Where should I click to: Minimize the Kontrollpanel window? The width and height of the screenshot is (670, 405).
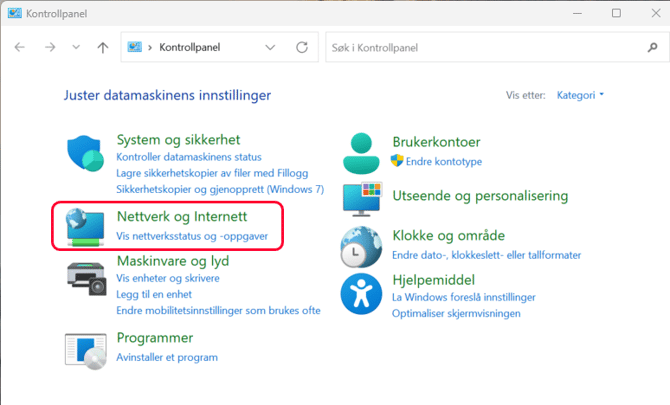click(577, 13)
